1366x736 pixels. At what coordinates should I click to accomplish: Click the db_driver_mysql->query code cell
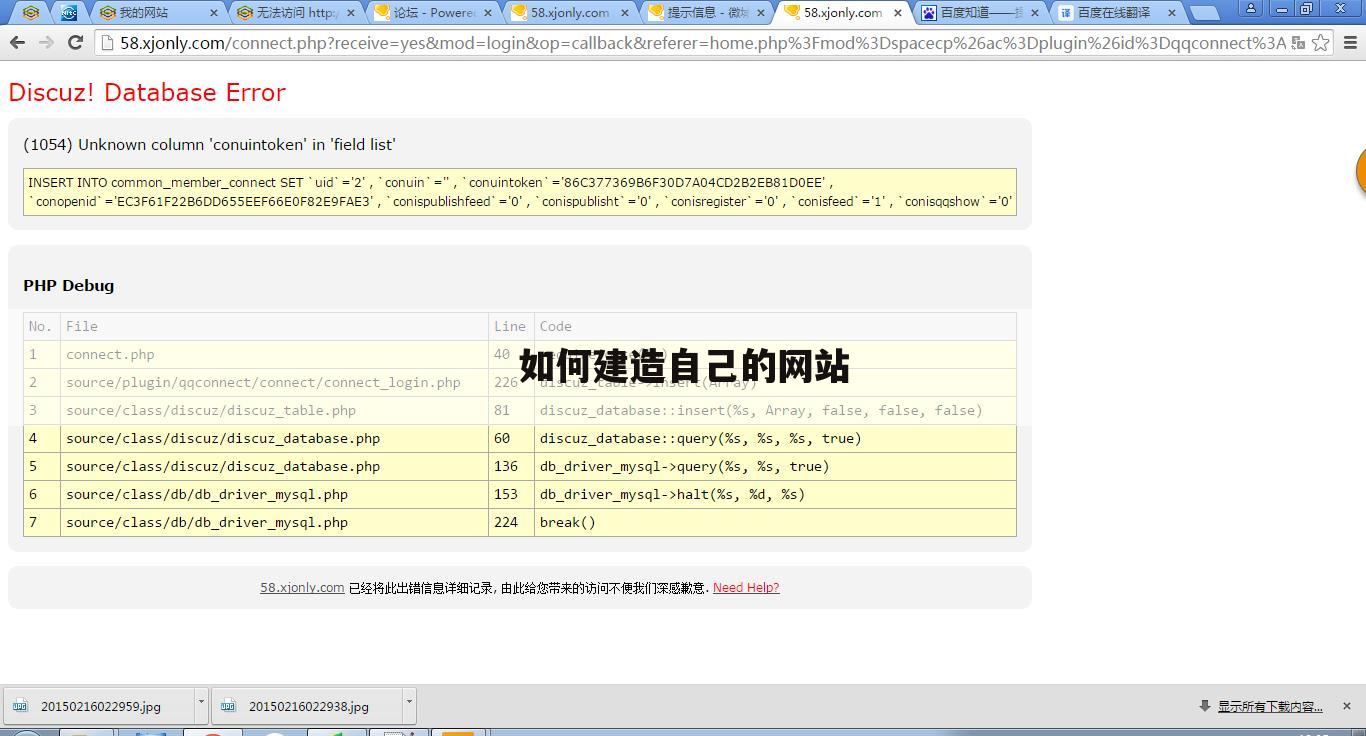775,466
